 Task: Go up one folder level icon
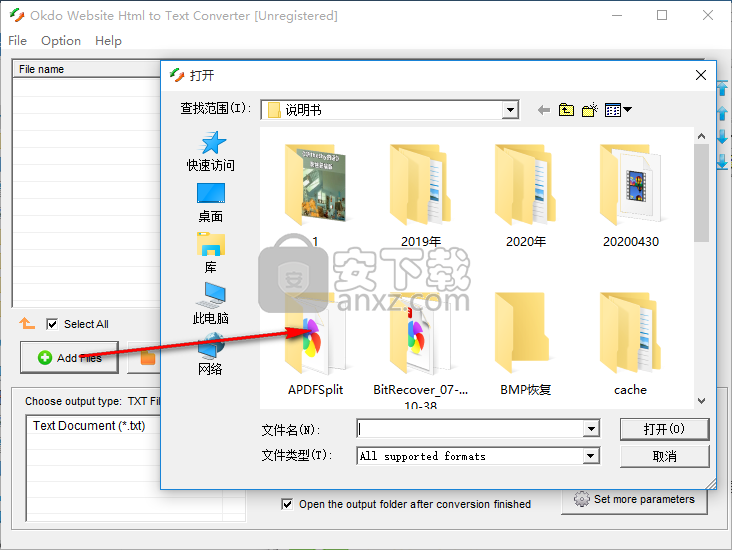(566, 110)
